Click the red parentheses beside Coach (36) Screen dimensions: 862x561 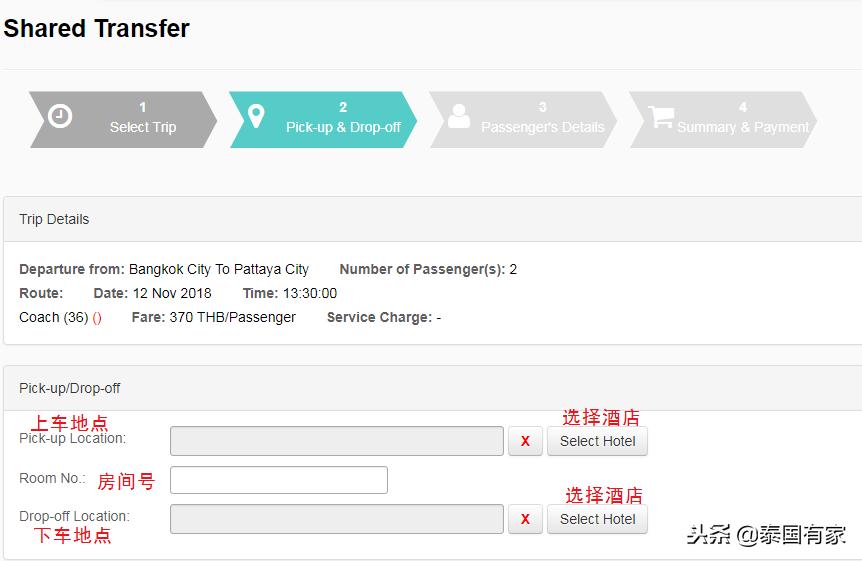click(x=97, y=318)
